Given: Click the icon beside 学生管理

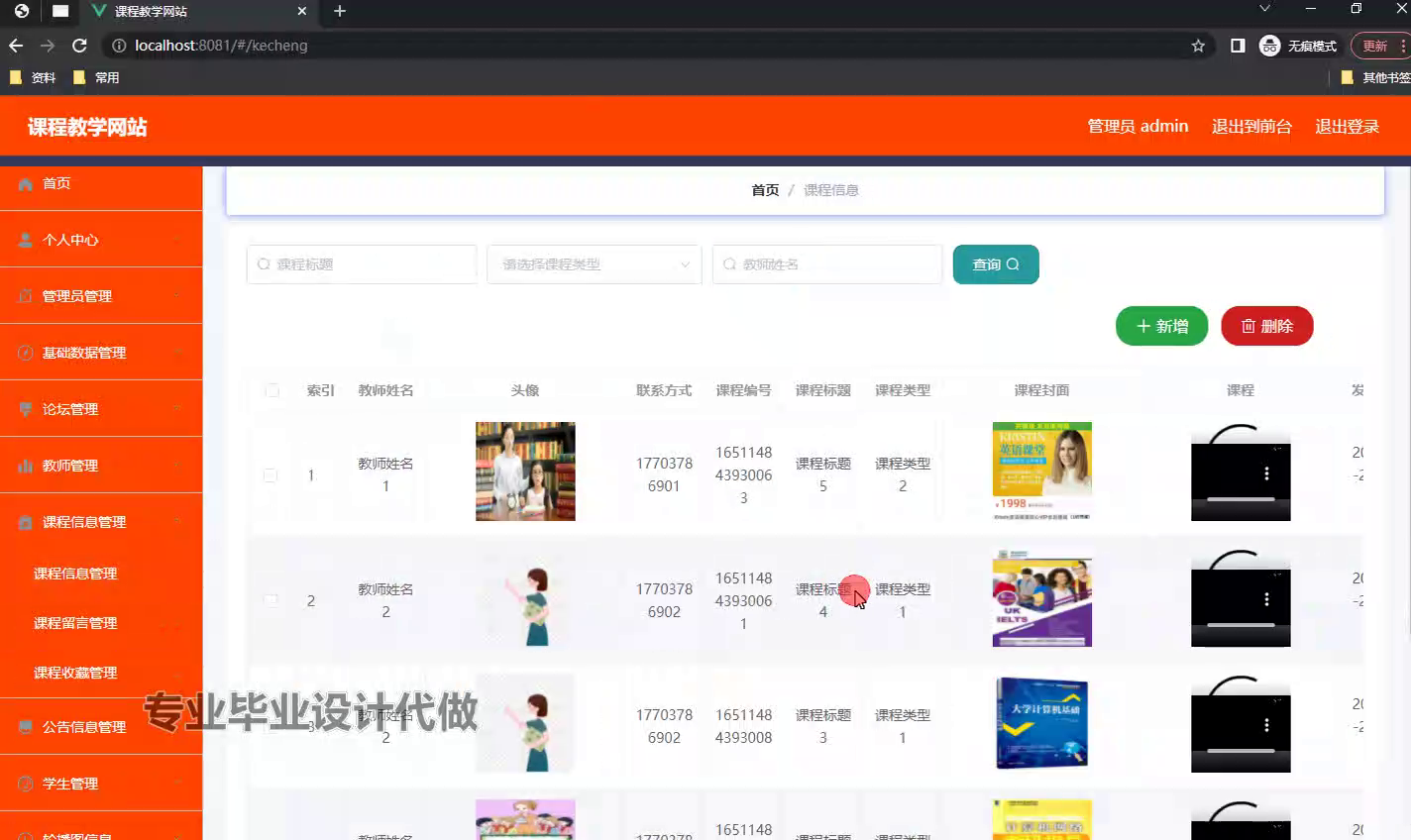Looking at the screenshot, I should tap(26, 784).
